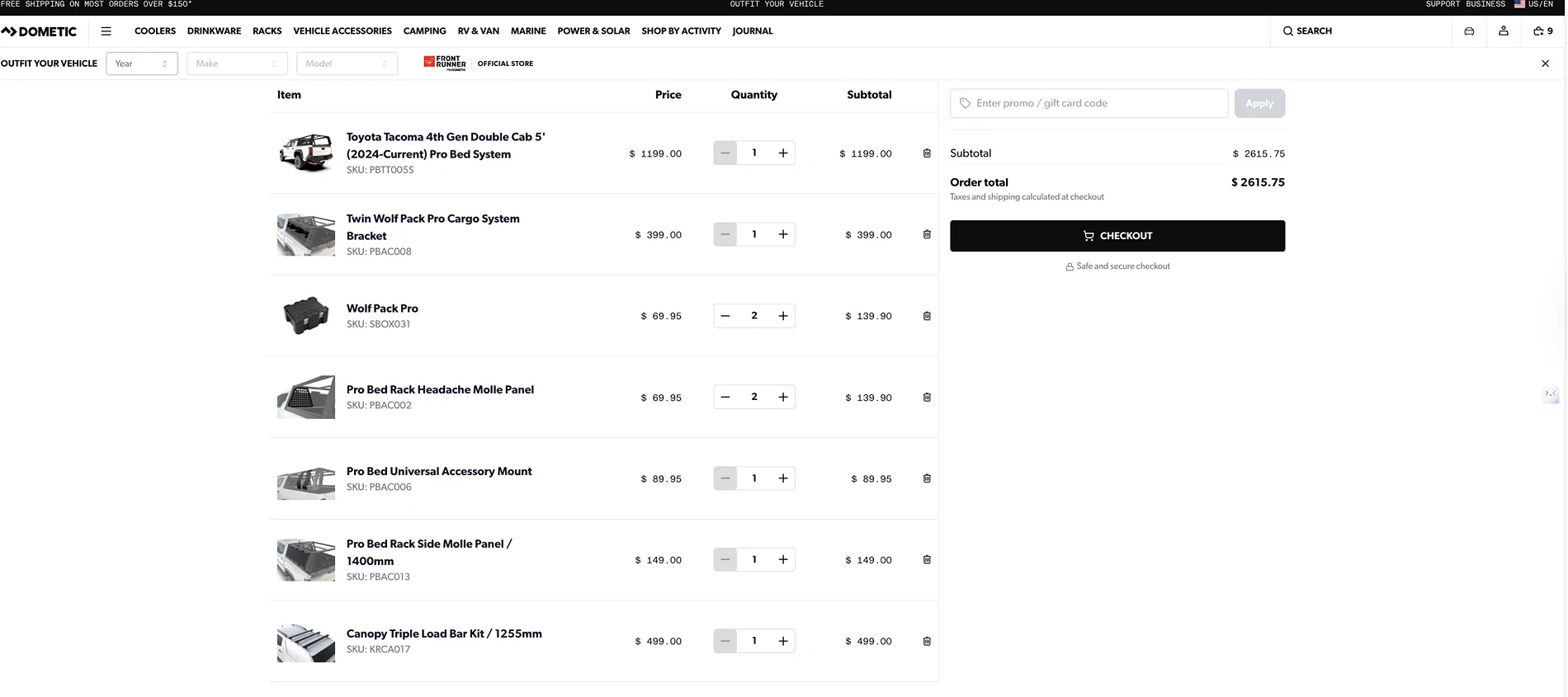
Task: Open Canopy Triple Load Bar Kit link
Action: click(x=444, y=633)
